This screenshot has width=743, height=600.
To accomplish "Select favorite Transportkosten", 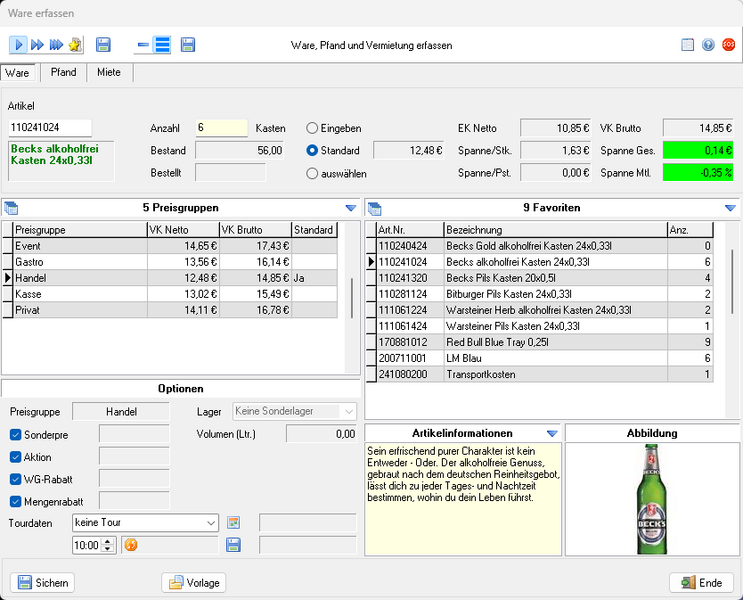I will (540, 374).
